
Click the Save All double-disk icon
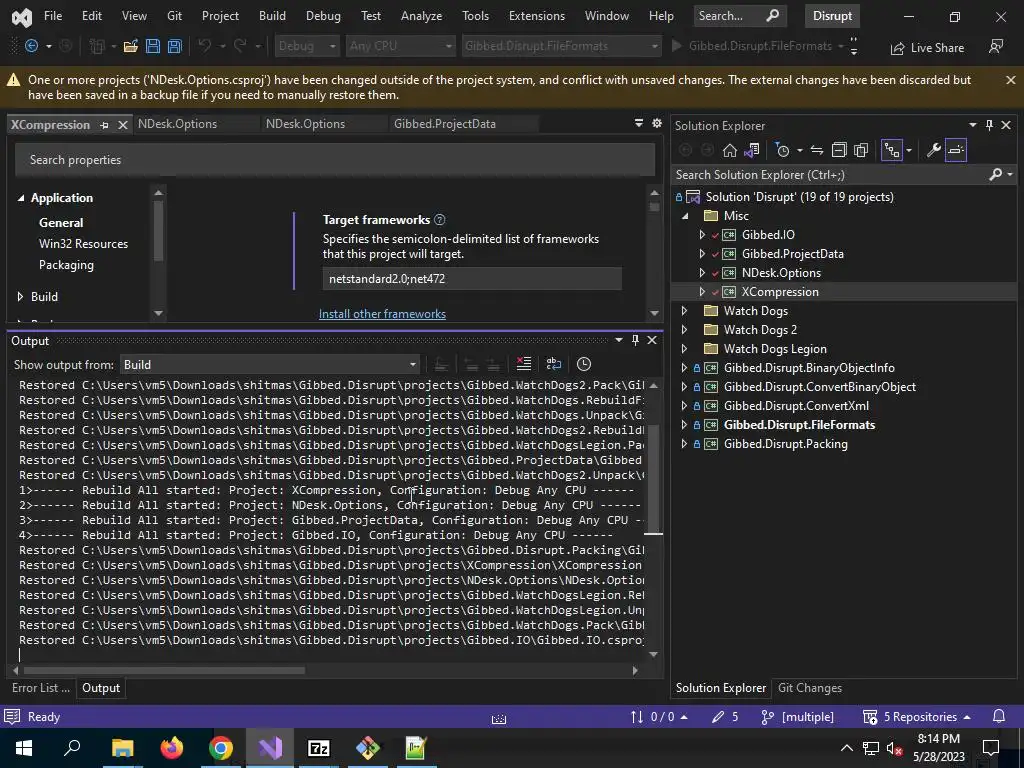(x=174, y=46)
